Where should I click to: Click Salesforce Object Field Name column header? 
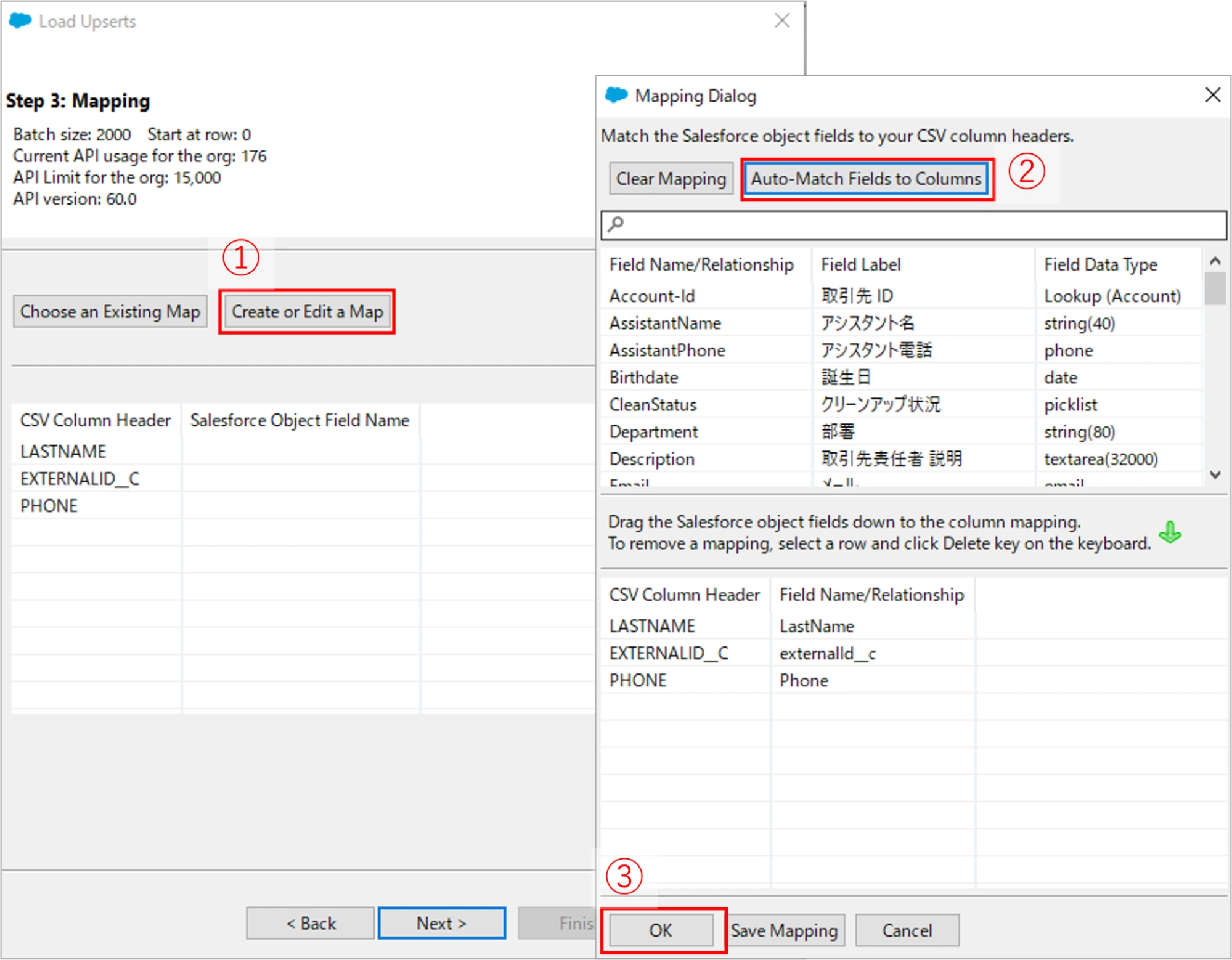[300, 420]
